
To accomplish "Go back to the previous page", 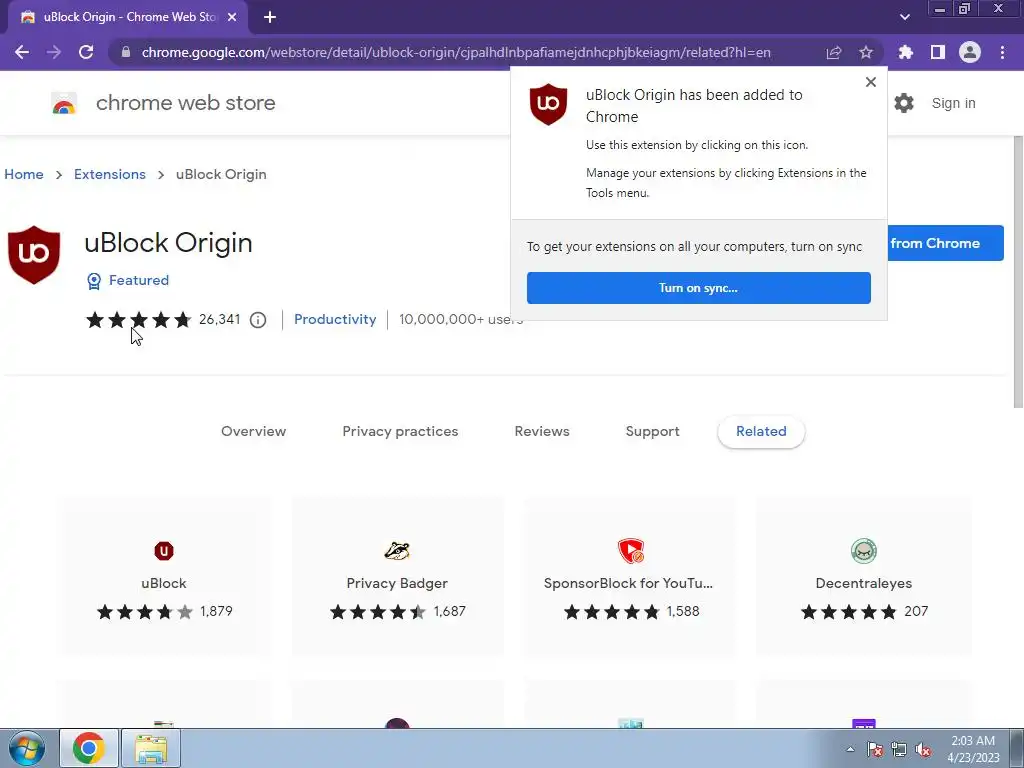I will [x=22, y=52].
